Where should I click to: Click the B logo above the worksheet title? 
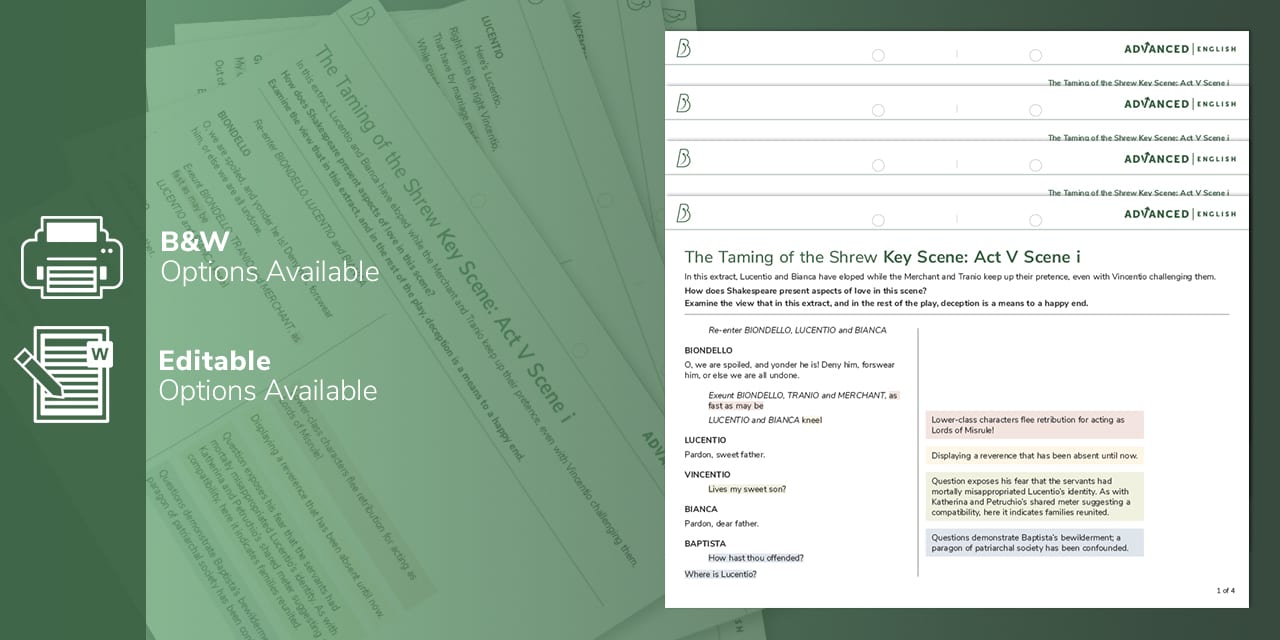[684, 213]
